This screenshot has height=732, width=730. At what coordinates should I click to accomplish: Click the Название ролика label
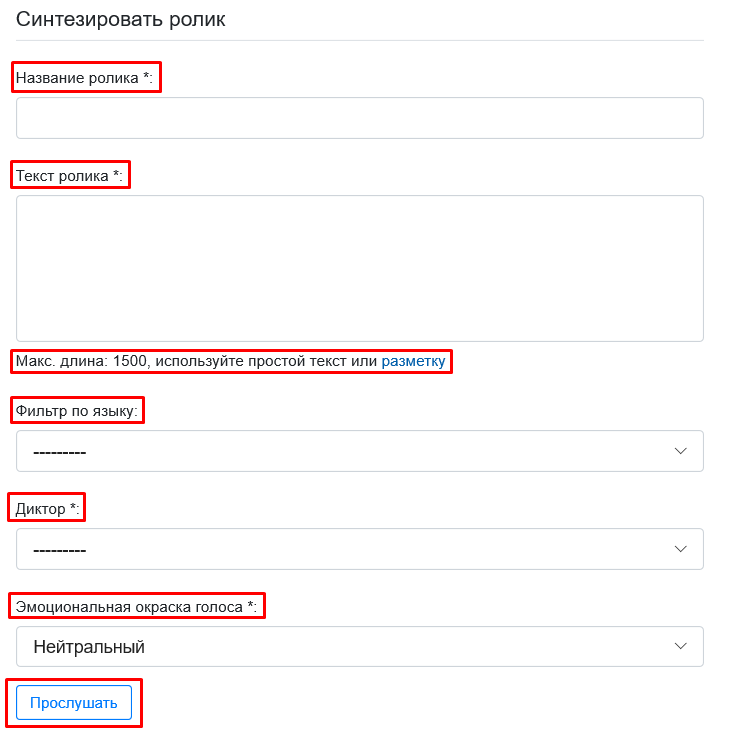(x=84, y=77)
